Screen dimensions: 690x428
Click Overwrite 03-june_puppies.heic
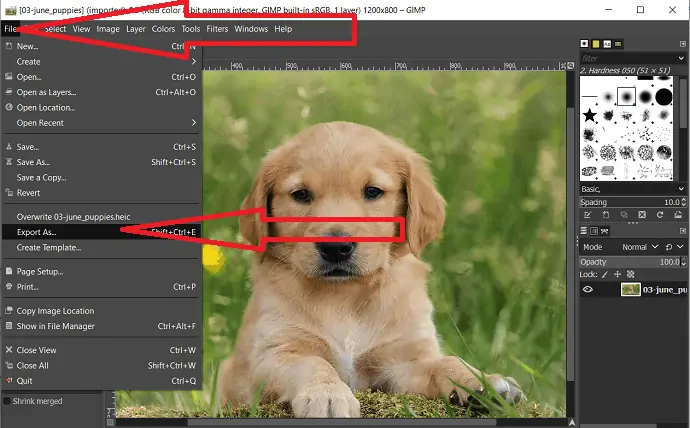73,217
